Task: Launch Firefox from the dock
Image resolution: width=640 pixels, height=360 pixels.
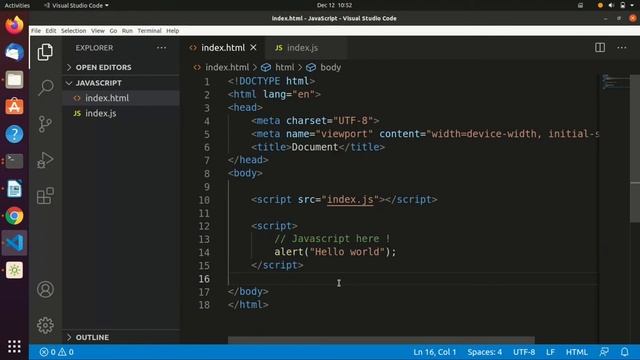Action: click(14, 25)
